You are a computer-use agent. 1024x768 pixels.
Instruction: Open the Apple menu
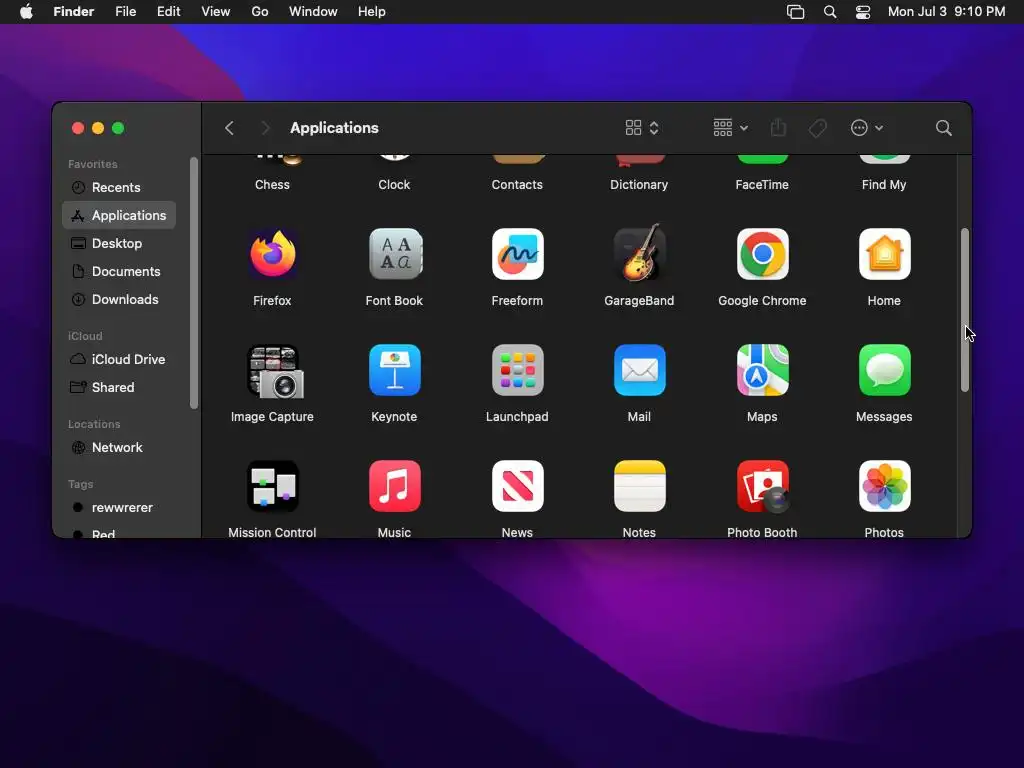coord(26,11)
